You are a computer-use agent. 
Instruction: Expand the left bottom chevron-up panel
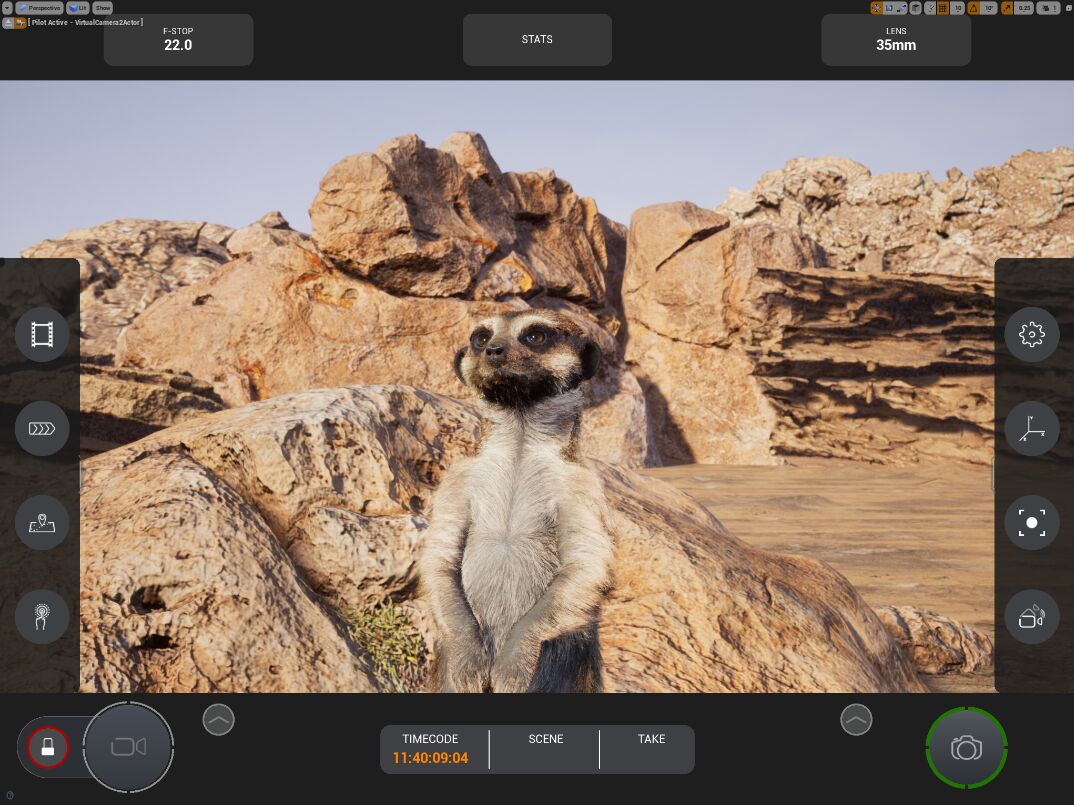[x=218, y=719]
